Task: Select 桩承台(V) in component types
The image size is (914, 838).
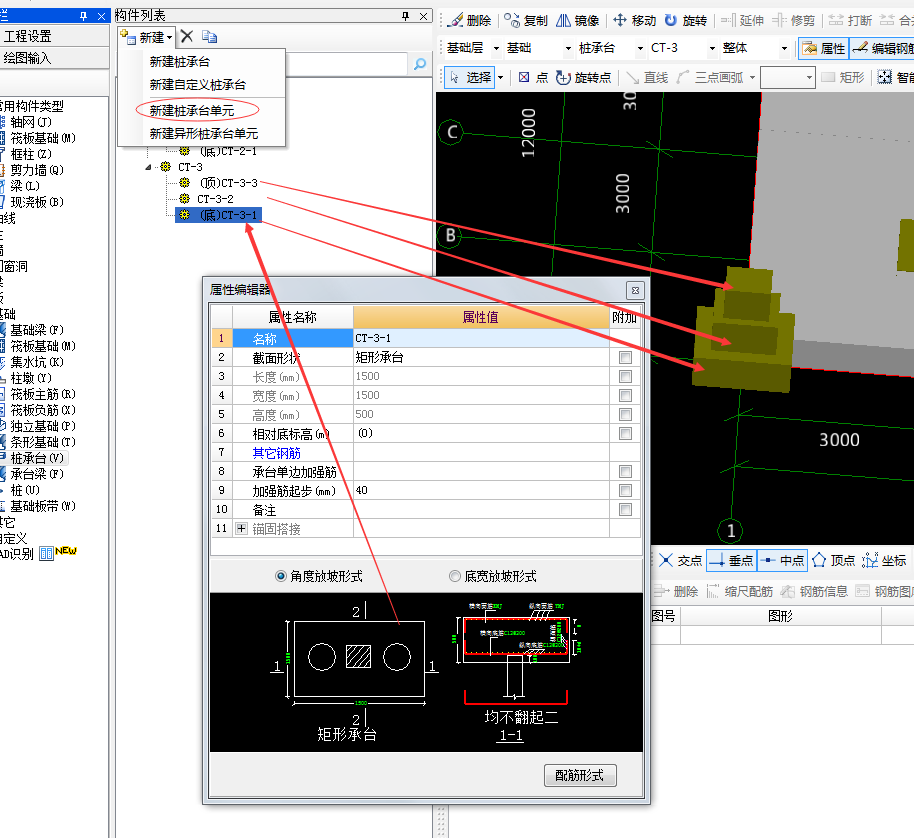Action: [36, 459]
